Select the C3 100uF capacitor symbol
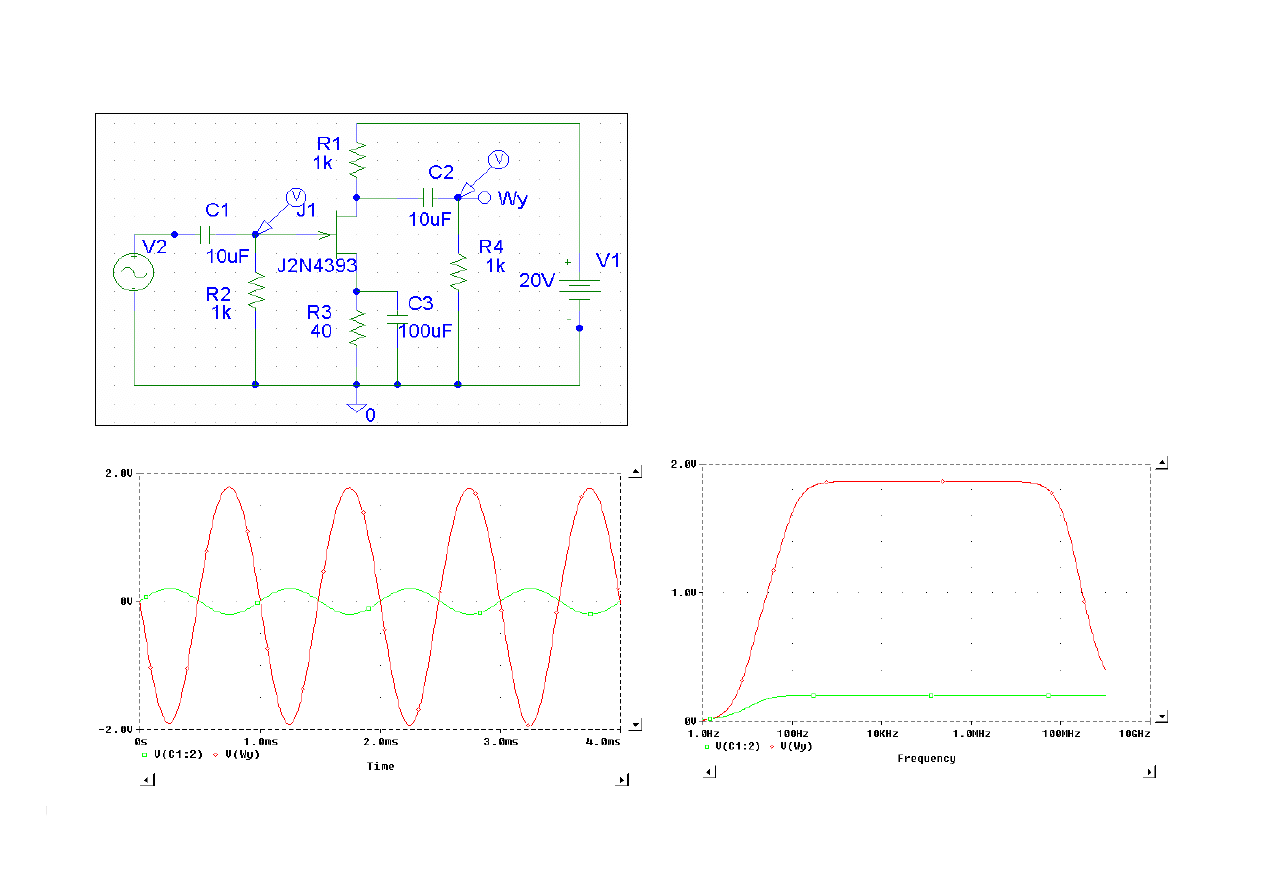 coord(397,320)
